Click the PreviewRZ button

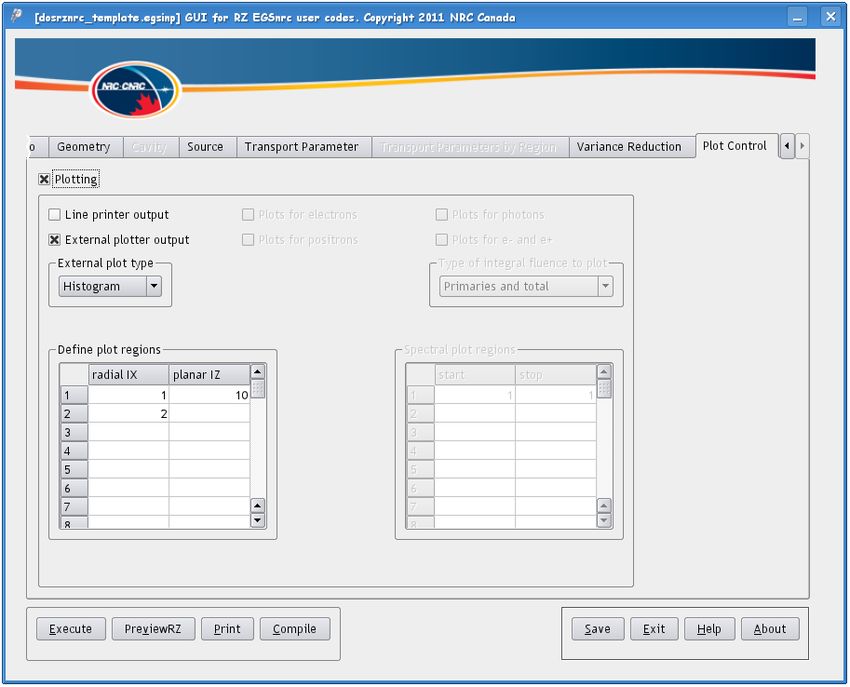[153, 629]
